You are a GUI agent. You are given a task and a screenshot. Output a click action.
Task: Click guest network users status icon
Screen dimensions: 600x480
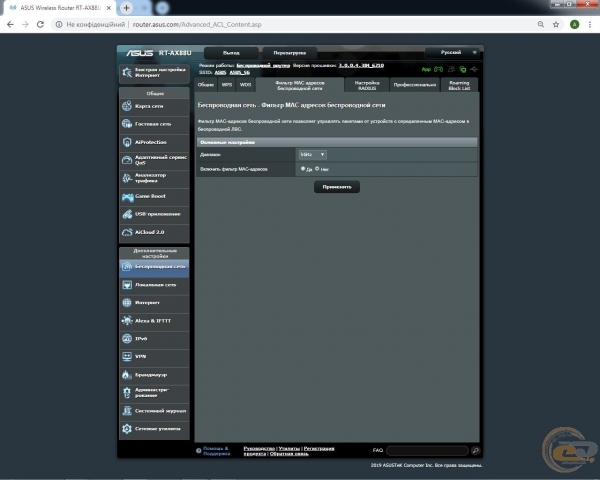(x=452, y=69)
